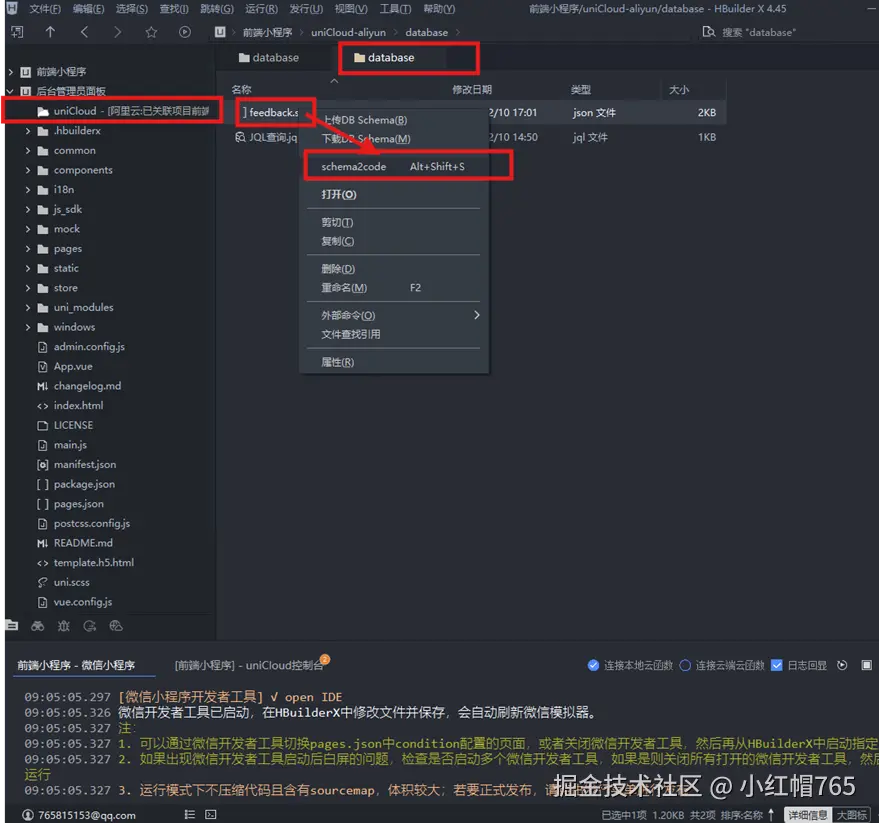Open the 运行 menu

(261, 8)
